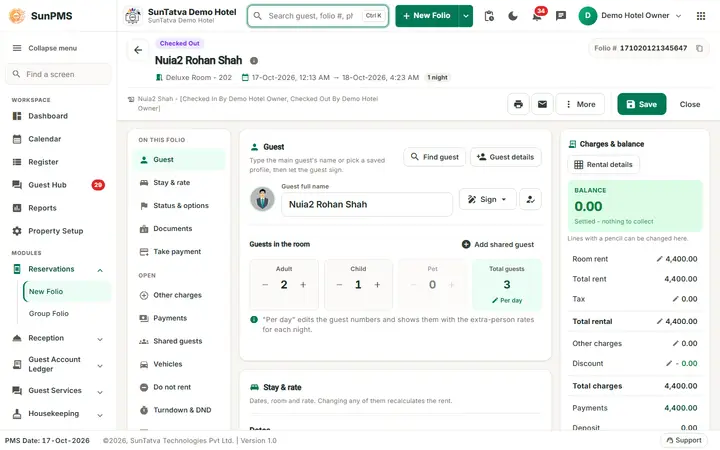Edit Other charges pencil icon
This screenshot has height=450, width=720.
675,343
